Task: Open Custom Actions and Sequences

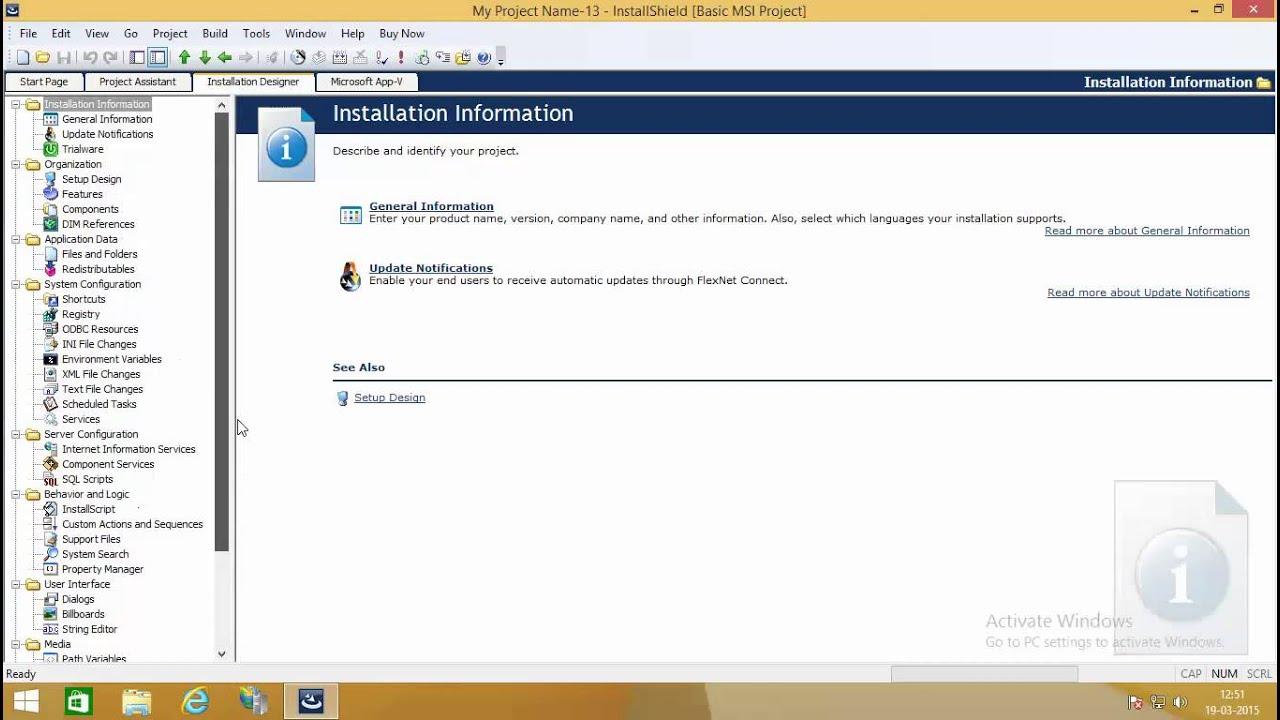Action: [x=132, y=524]
